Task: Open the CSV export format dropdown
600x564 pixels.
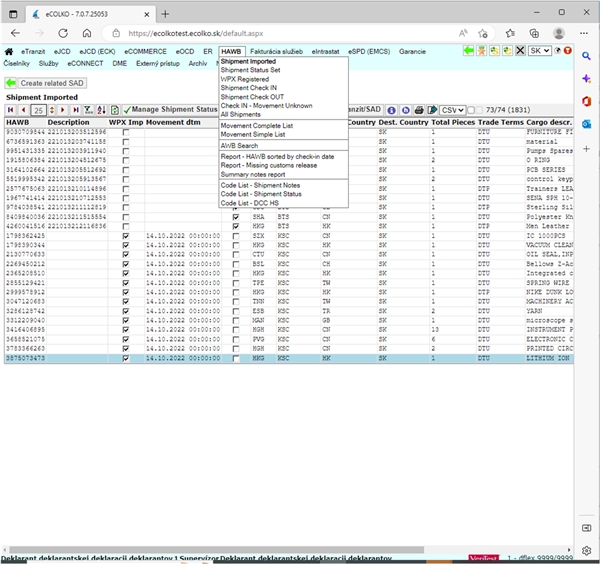Action: click(452, 110)
